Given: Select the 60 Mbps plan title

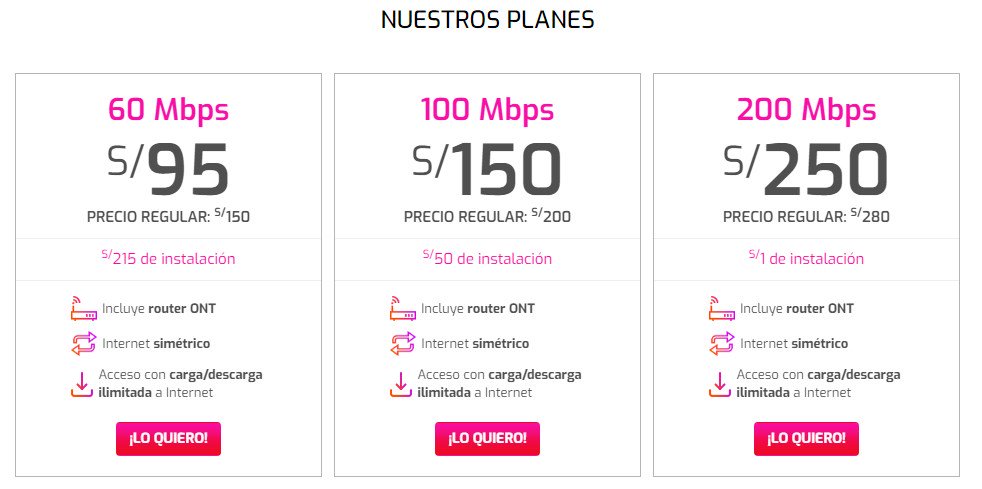Looking at the screenshot, I should (x=168, y=110).
